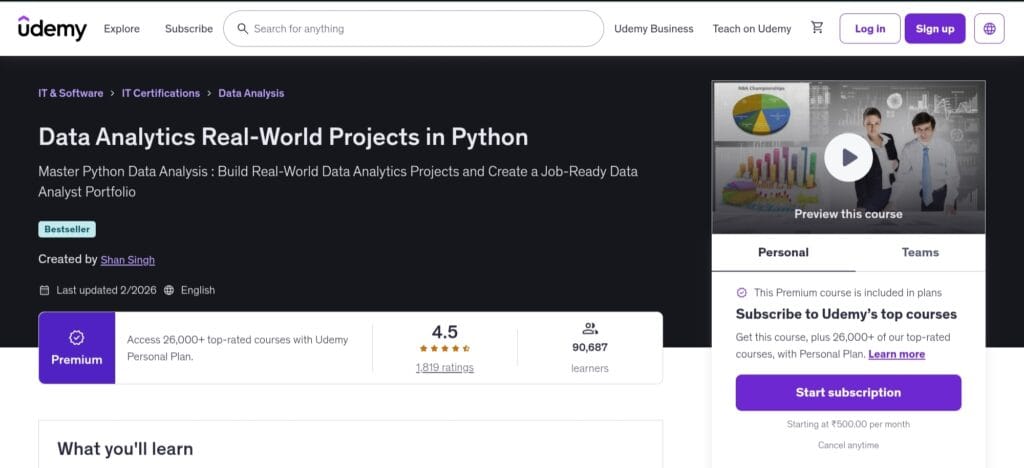Click the course title heading
This screenshot has height=468, width=1024.
[283, 137]
